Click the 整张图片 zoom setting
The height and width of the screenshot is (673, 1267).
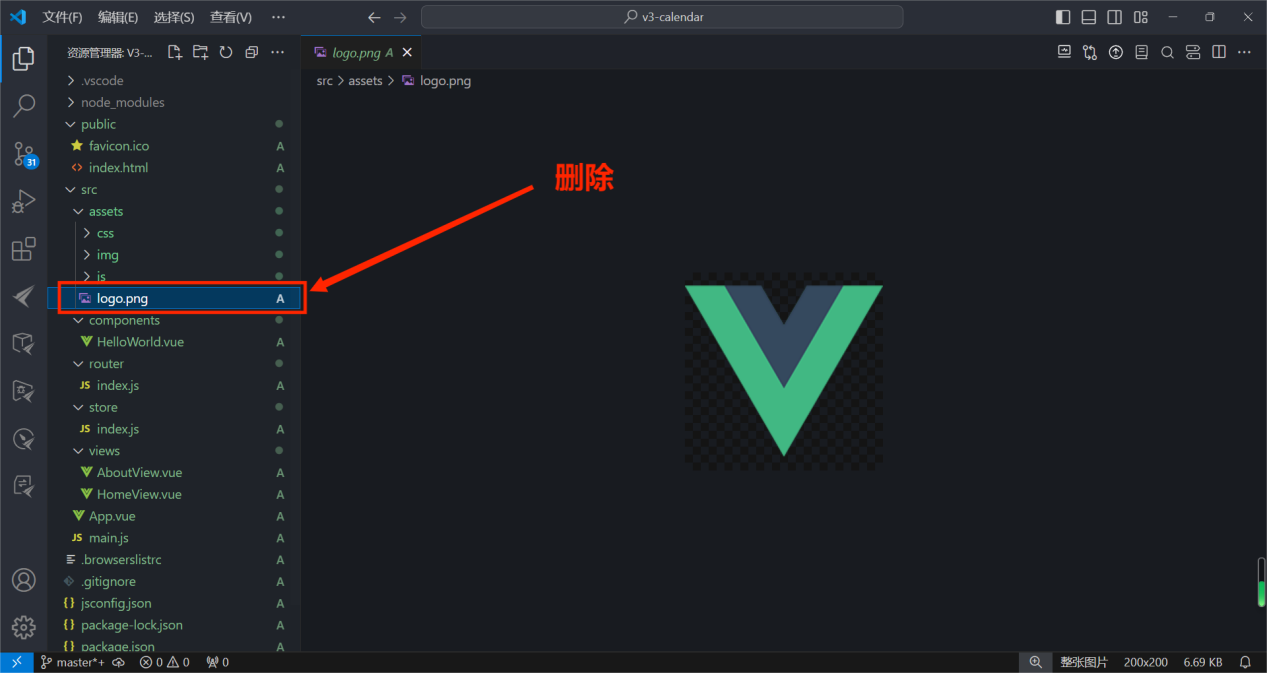[x=1085, y=662]
